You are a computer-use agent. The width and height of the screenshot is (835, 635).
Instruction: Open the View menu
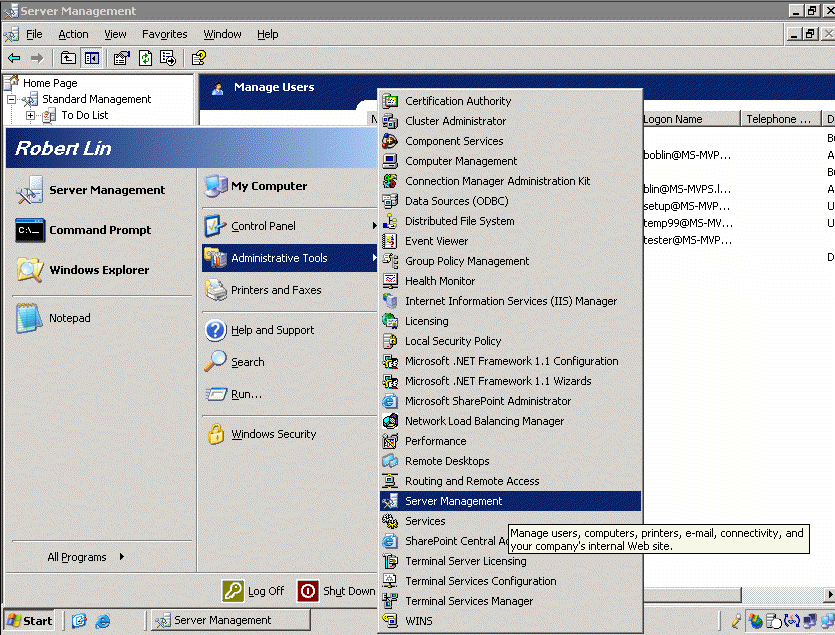115,34
